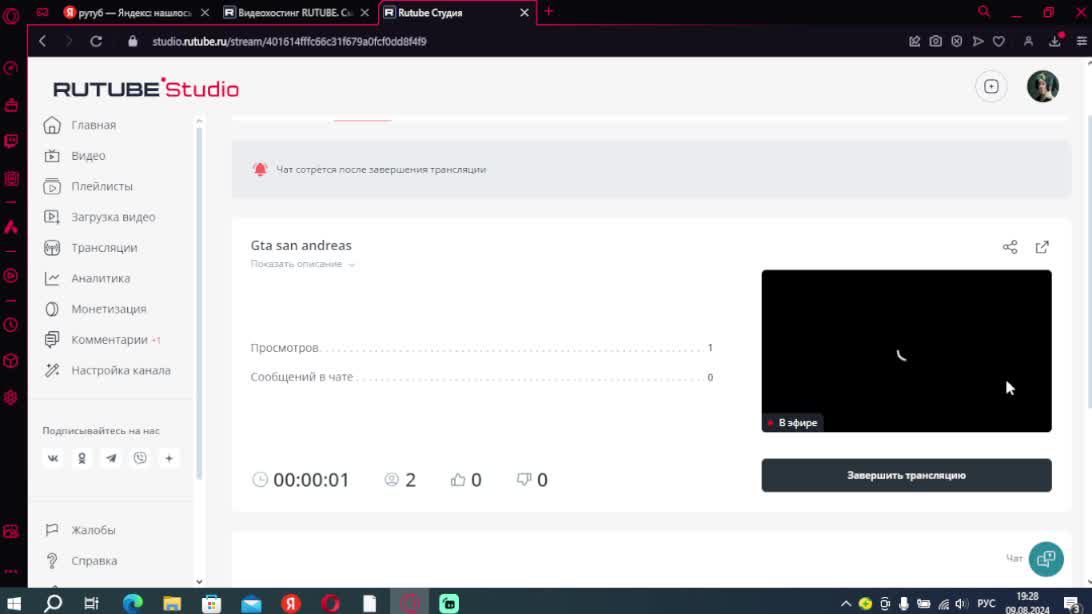
Task: Open the VK social link icon
Action: click(53, 458)
